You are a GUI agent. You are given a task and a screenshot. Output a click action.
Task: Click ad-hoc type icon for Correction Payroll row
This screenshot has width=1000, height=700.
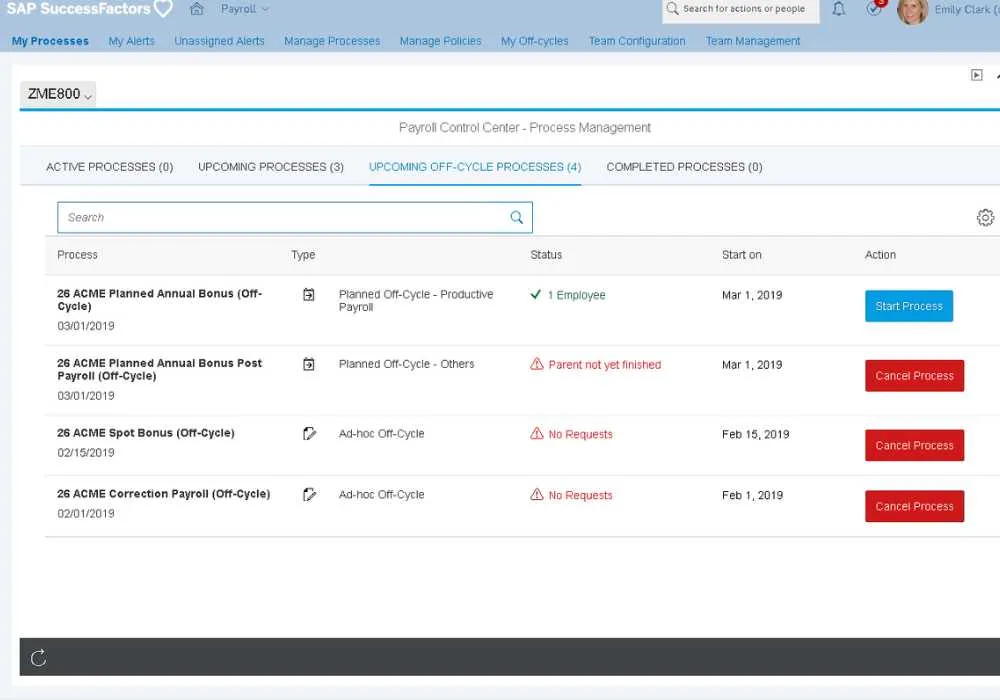point(309,494)
